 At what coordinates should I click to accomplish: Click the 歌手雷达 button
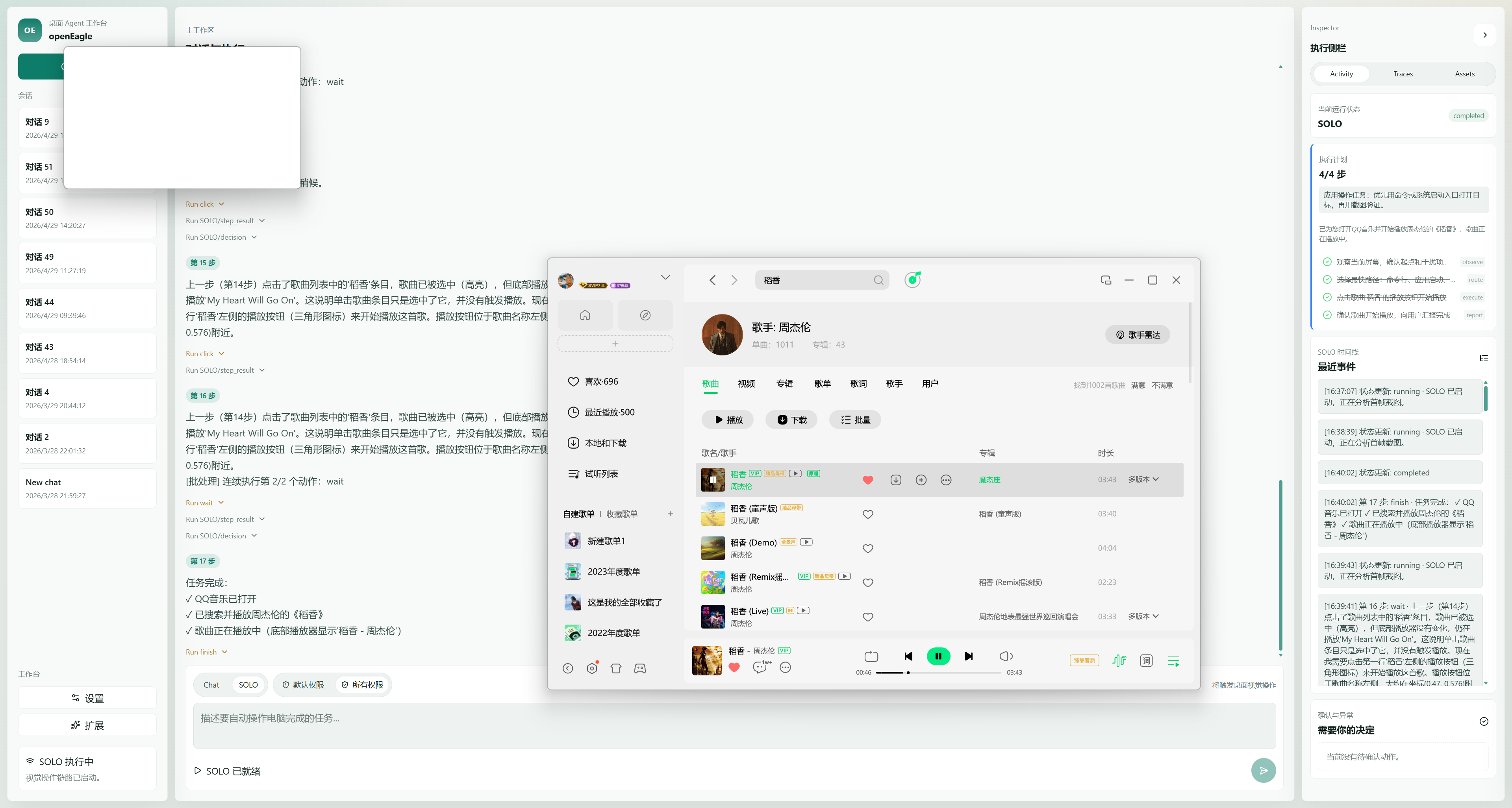(x=1138, y=335)
